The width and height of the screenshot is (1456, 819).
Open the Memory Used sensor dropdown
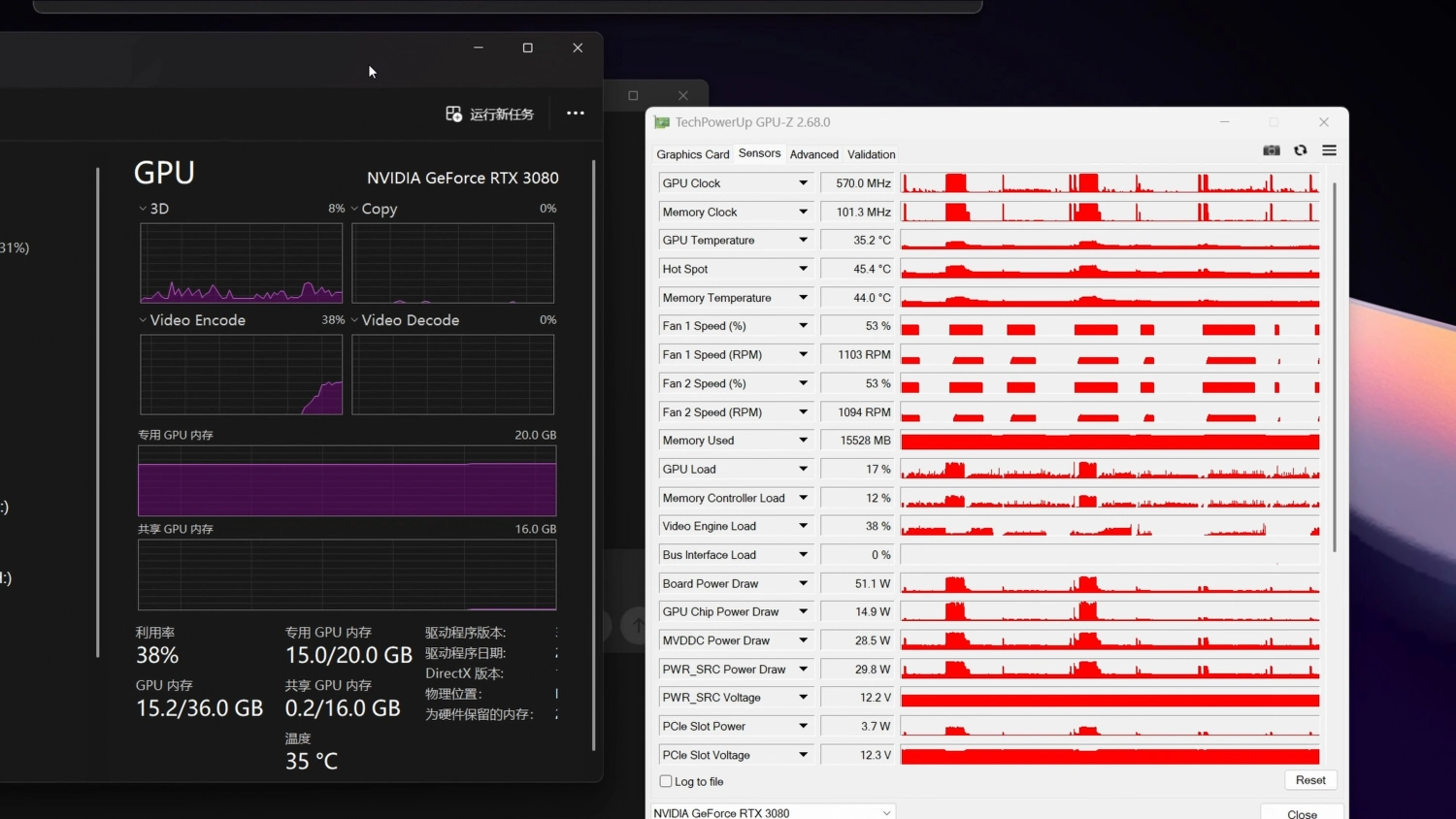coord(803,440)
